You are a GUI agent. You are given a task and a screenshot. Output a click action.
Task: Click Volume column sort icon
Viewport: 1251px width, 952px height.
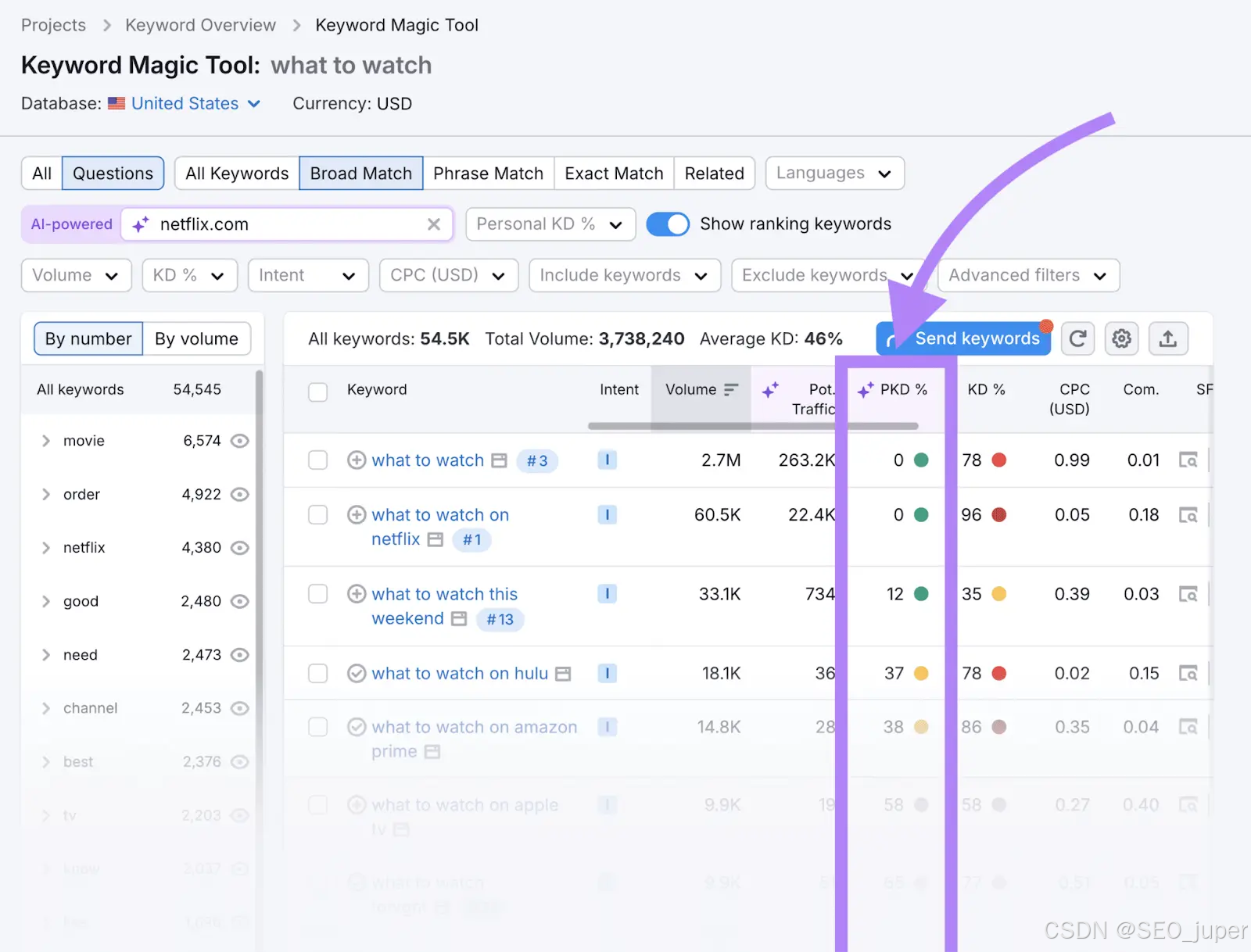point(731,389)
